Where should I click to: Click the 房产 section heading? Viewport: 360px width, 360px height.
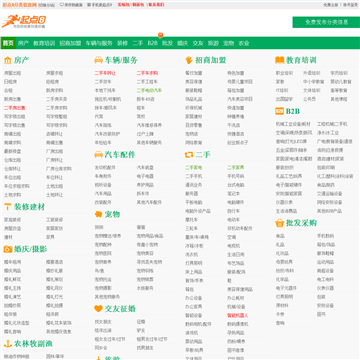[22, 60]
